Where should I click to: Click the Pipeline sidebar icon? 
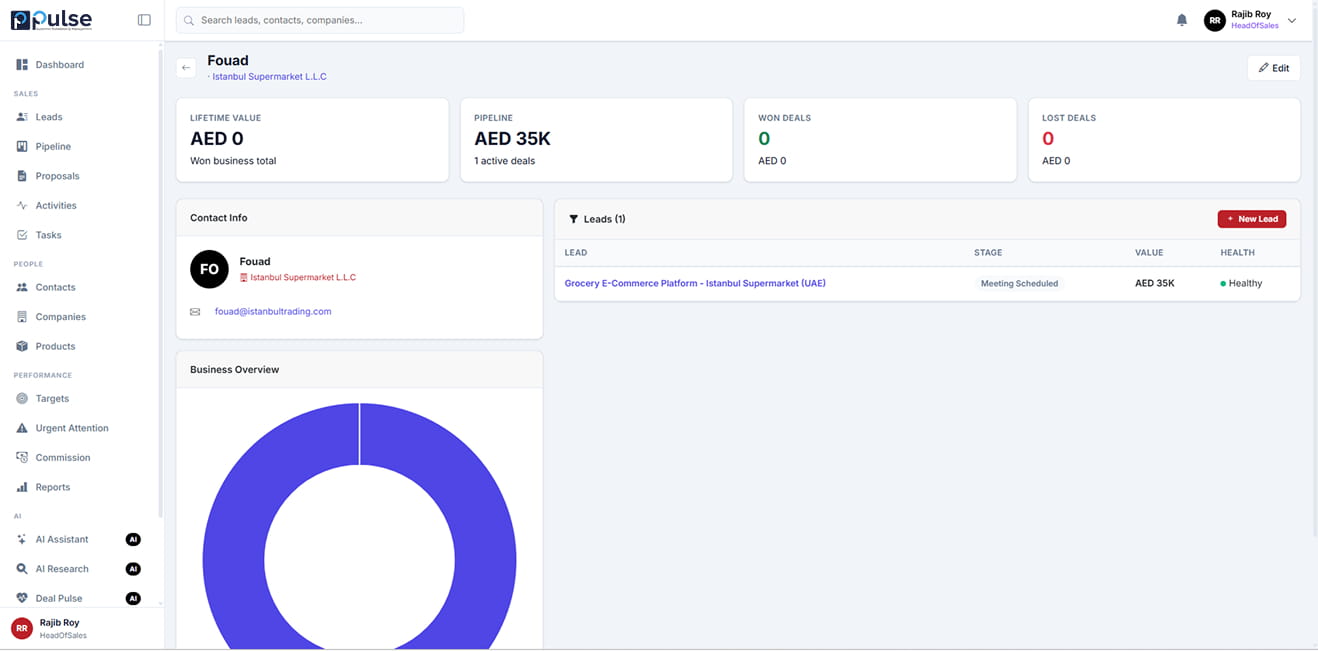tap(22, 147)
